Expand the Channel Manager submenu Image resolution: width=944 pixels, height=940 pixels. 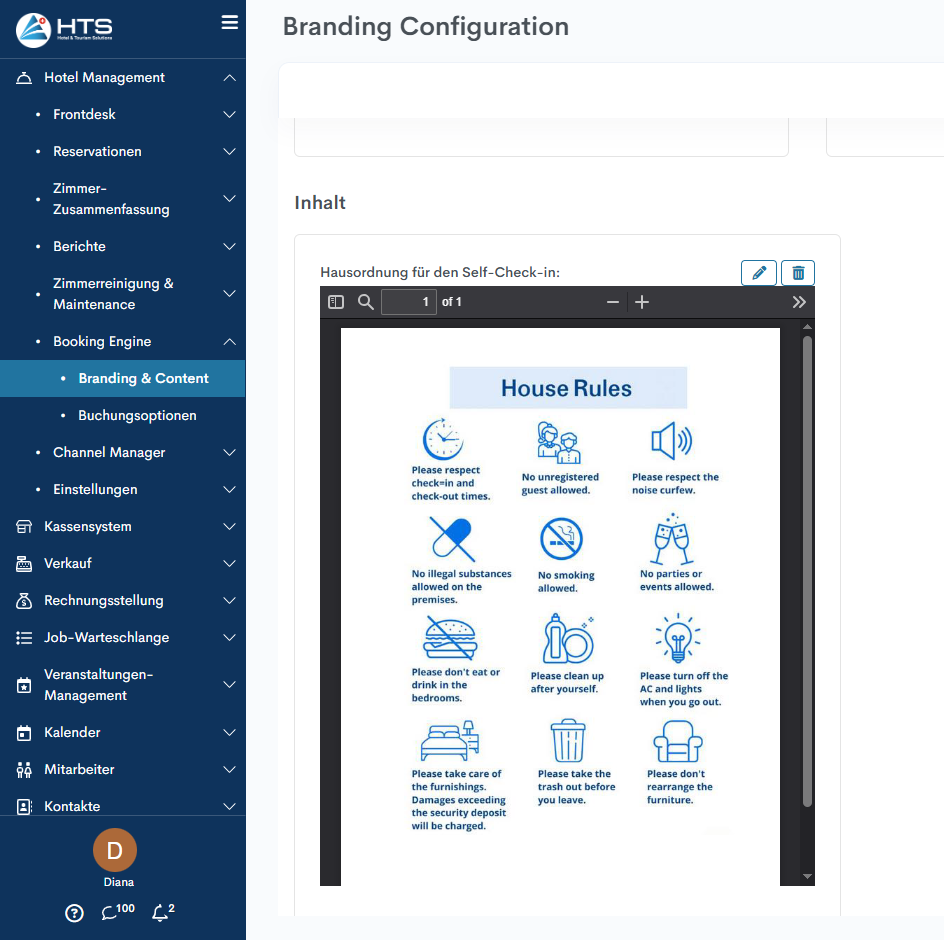pos(229,453)
